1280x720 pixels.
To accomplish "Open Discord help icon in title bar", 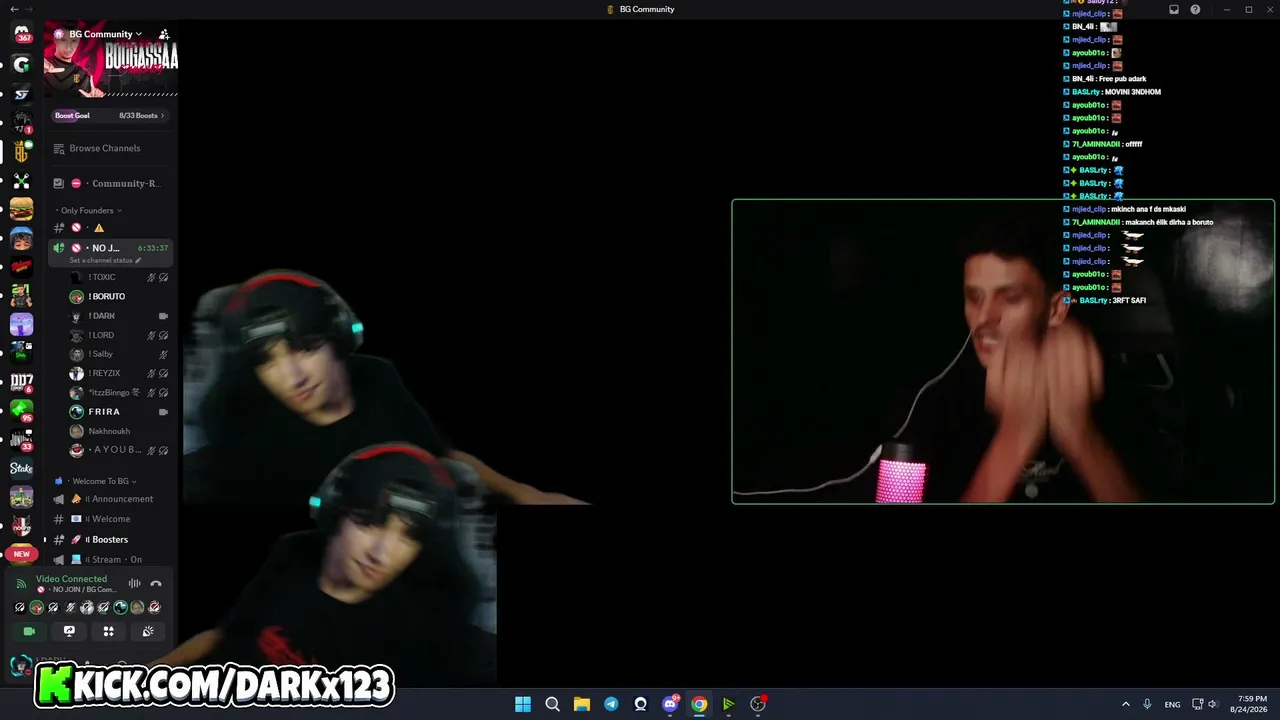I will click(1195, 9).
